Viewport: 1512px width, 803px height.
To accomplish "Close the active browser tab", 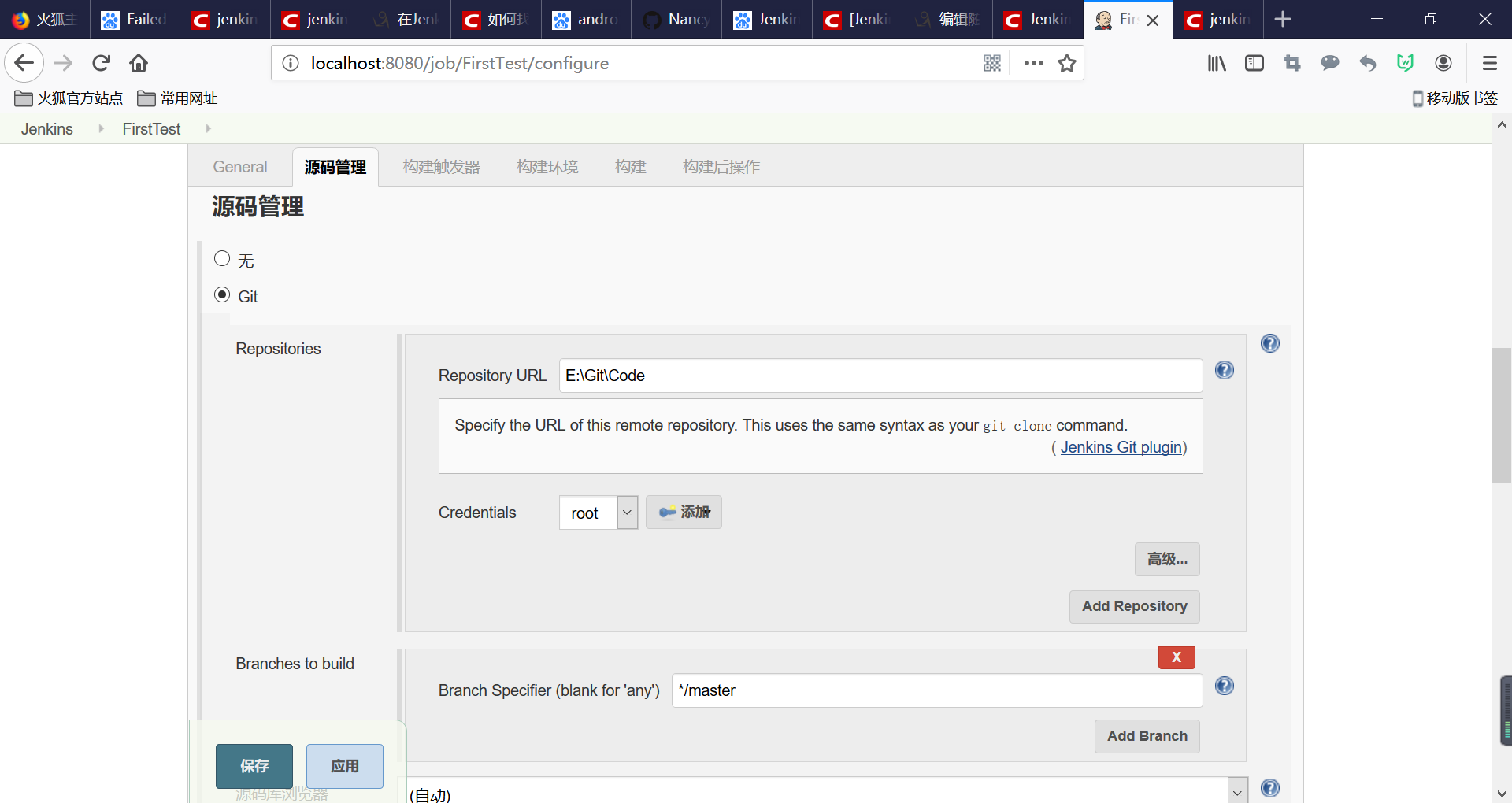I will (x=1153, y=20).
